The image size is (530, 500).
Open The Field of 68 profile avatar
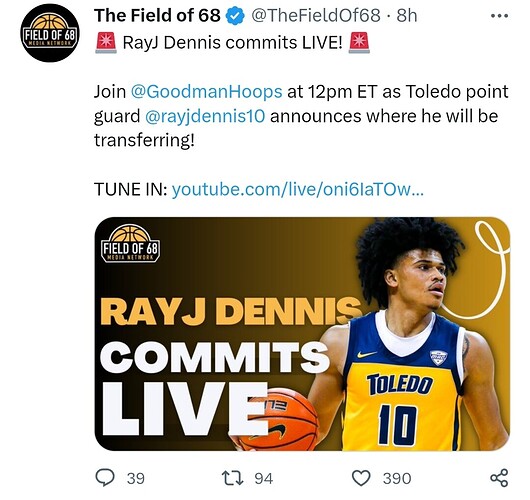pyautogui.click(x=50, y=33)
